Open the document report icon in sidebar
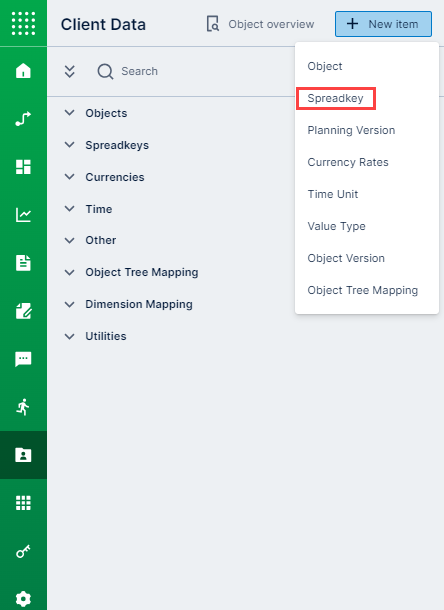444x610 pixels. (23, 263)
